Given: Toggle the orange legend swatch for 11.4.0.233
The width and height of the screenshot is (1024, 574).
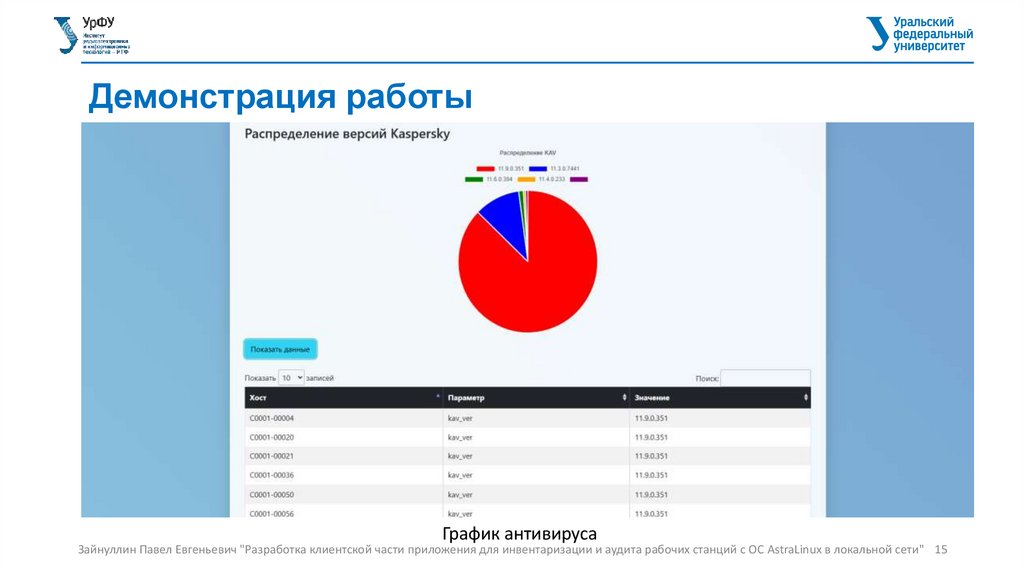Looking at the screenshot, I should [526, 179].
